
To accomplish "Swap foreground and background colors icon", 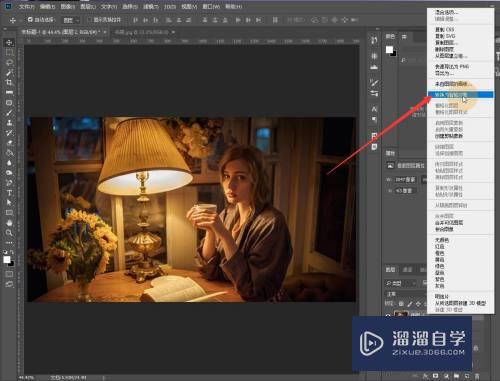I will pyautogui.click(x=12, y=252).
